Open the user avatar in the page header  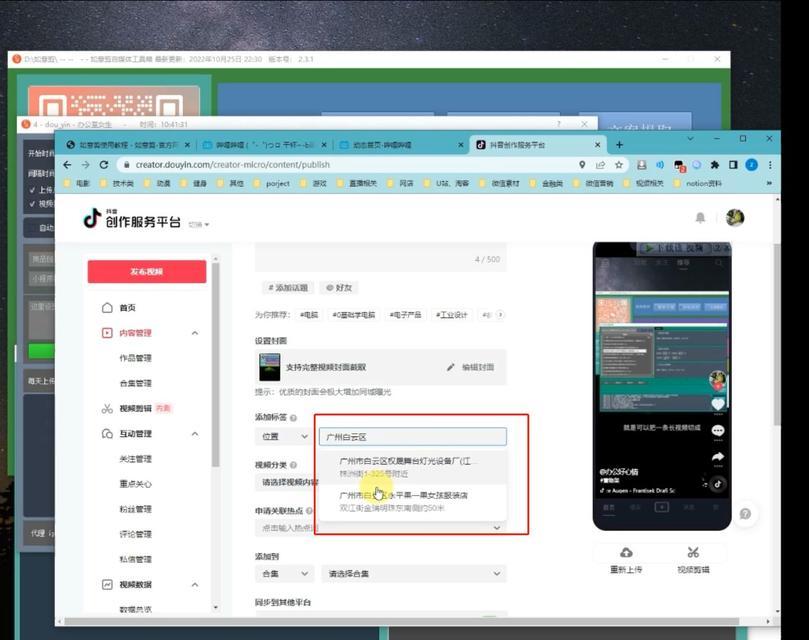pos(735,218)
